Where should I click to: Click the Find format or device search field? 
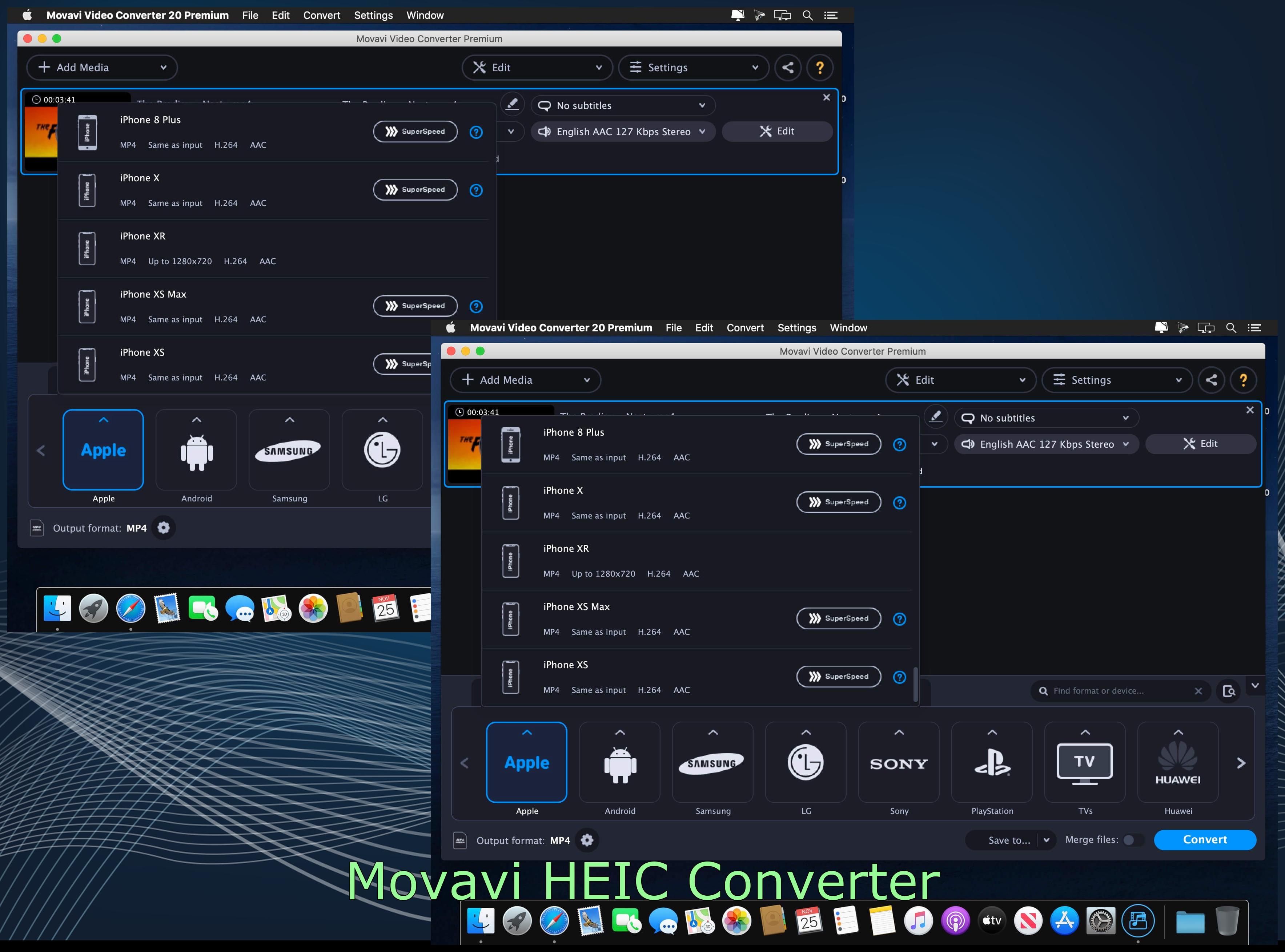click(x=1121, y=690)
